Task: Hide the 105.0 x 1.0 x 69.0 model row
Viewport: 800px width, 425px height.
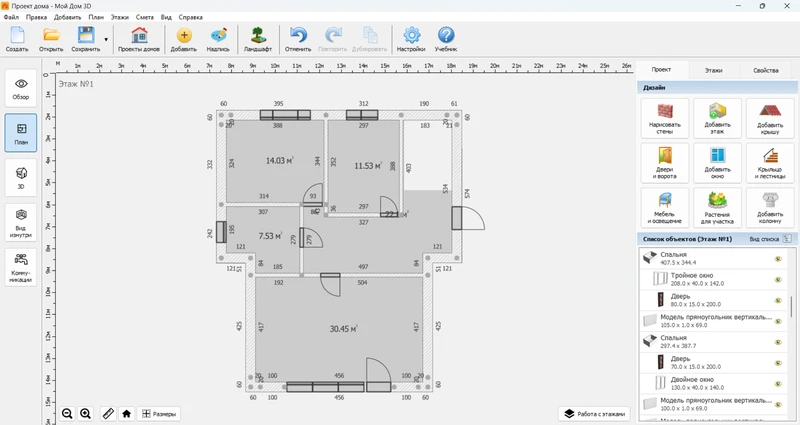Action: click(x=778, y=321)
